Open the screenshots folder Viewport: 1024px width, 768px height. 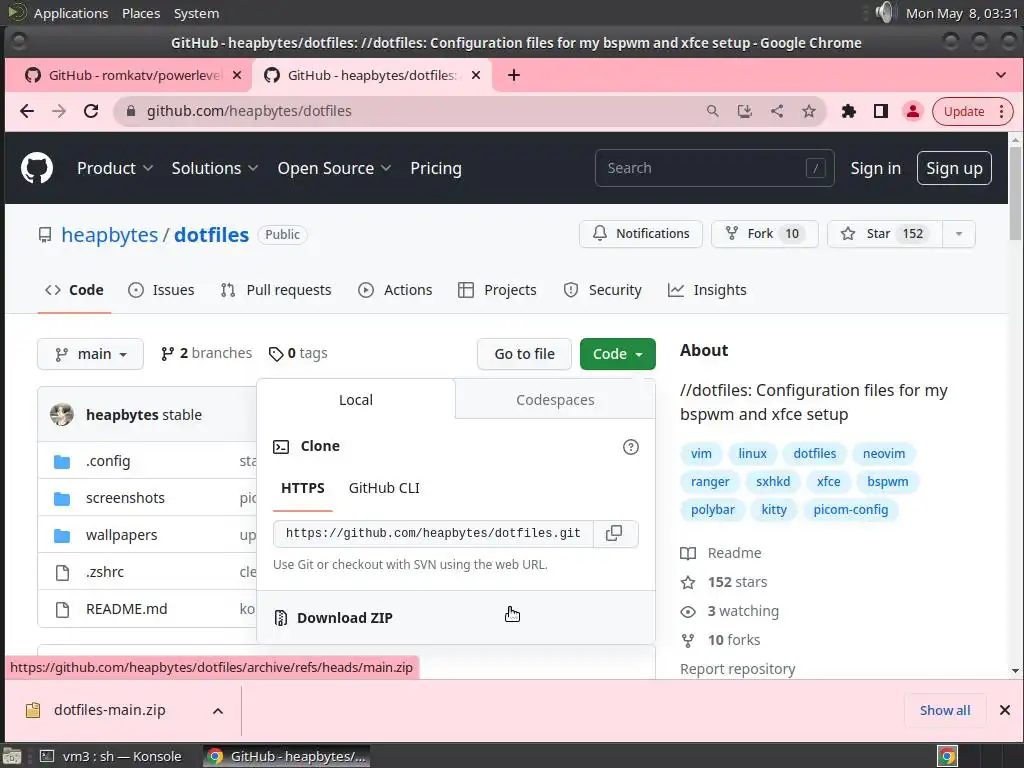[125, 498]
